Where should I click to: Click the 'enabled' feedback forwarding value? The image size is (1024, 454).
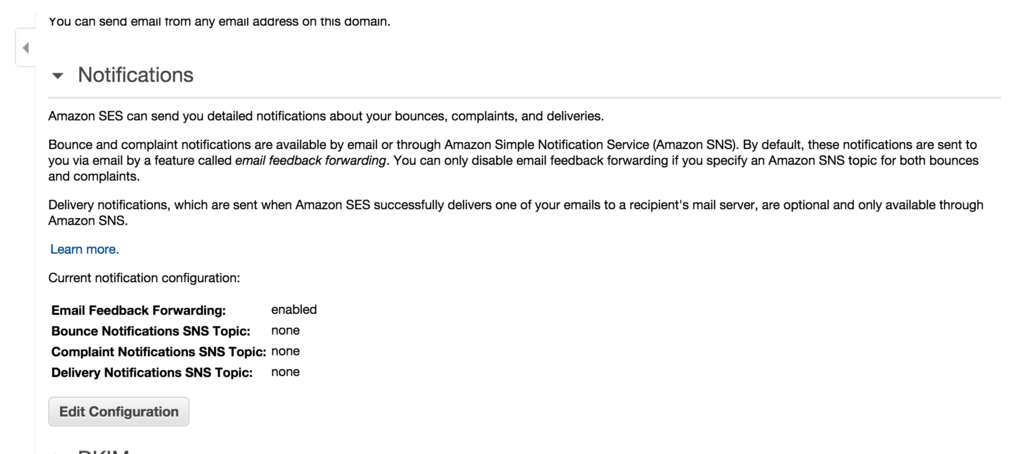coord(293,310)
